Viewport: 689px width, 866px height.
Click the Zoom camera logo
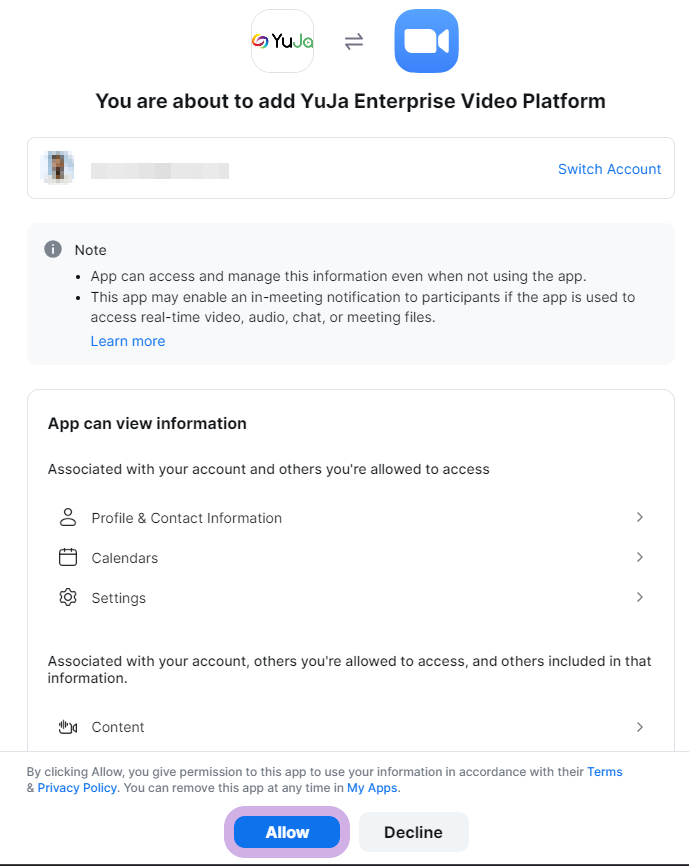426,41
